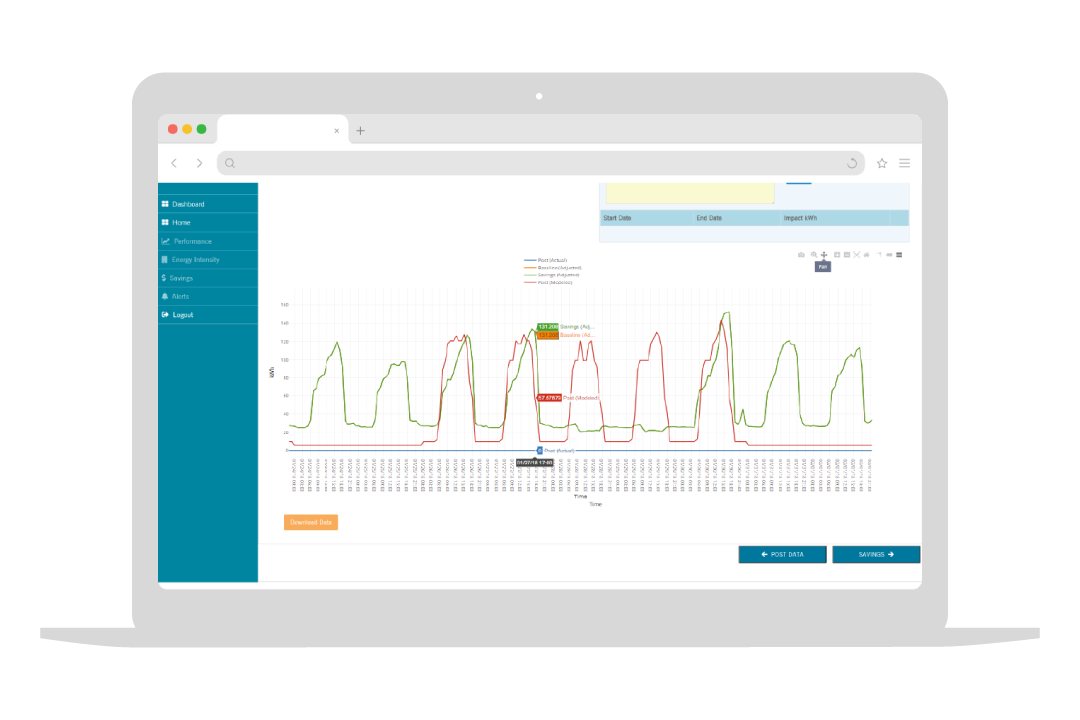Go back with browser back arrow
The height and width of the screenshot is (720, 1080).
174,163
